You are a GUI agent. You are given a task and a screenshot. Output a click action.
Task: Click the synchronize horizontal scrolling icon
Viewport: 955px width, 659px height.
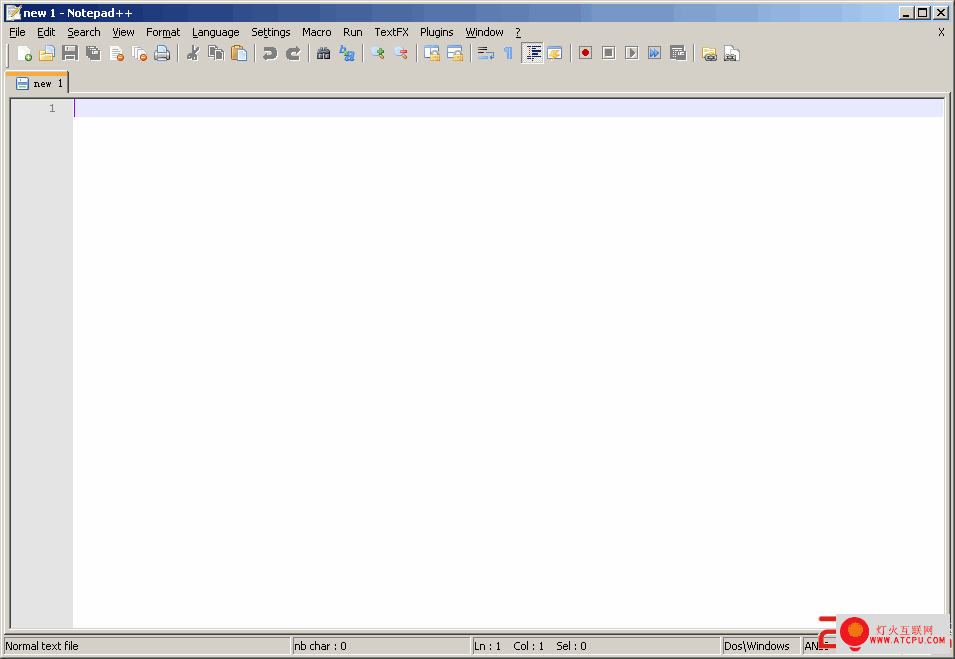[455, 54]
